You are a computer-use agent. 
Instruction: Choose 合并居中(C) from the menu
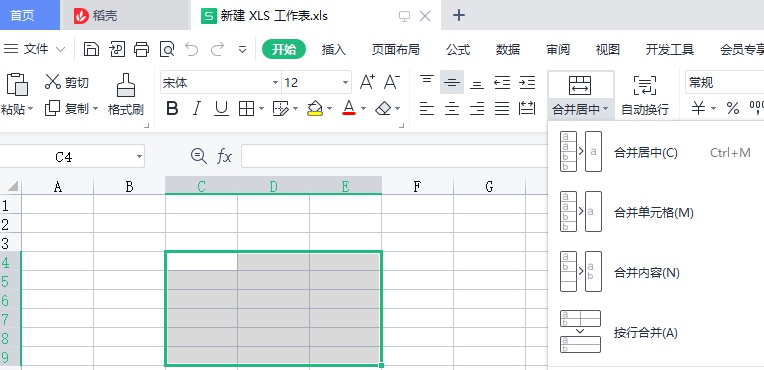click(x=656, y=152)
